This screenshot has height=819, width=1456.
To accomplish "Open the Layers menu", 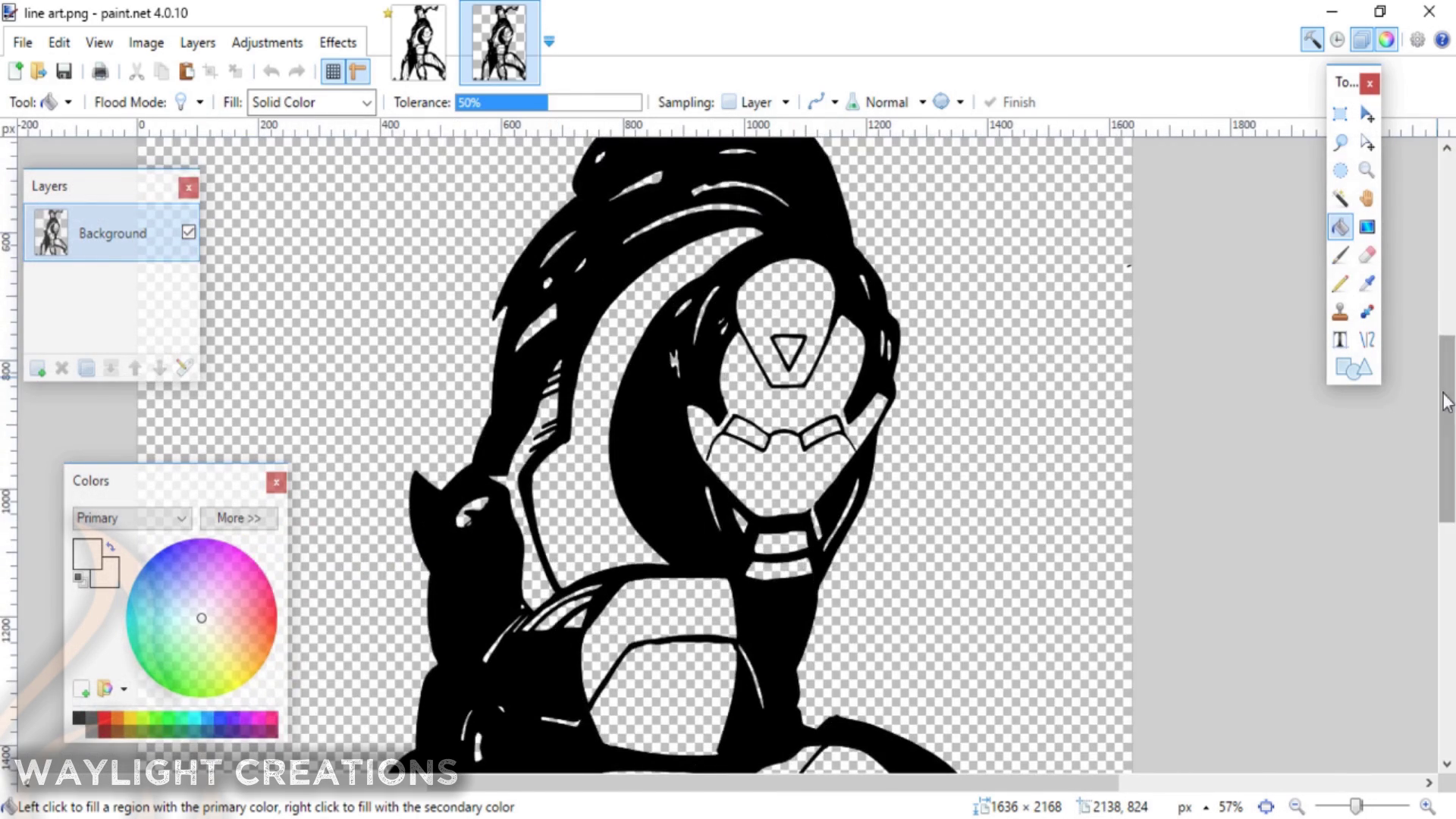I will coord(198,42).
